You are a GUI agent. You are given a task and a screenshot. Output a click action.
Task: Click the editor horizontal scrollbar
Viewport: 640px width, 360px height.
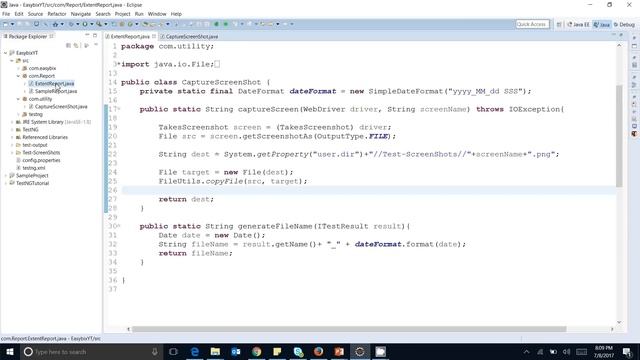point(349,329)
